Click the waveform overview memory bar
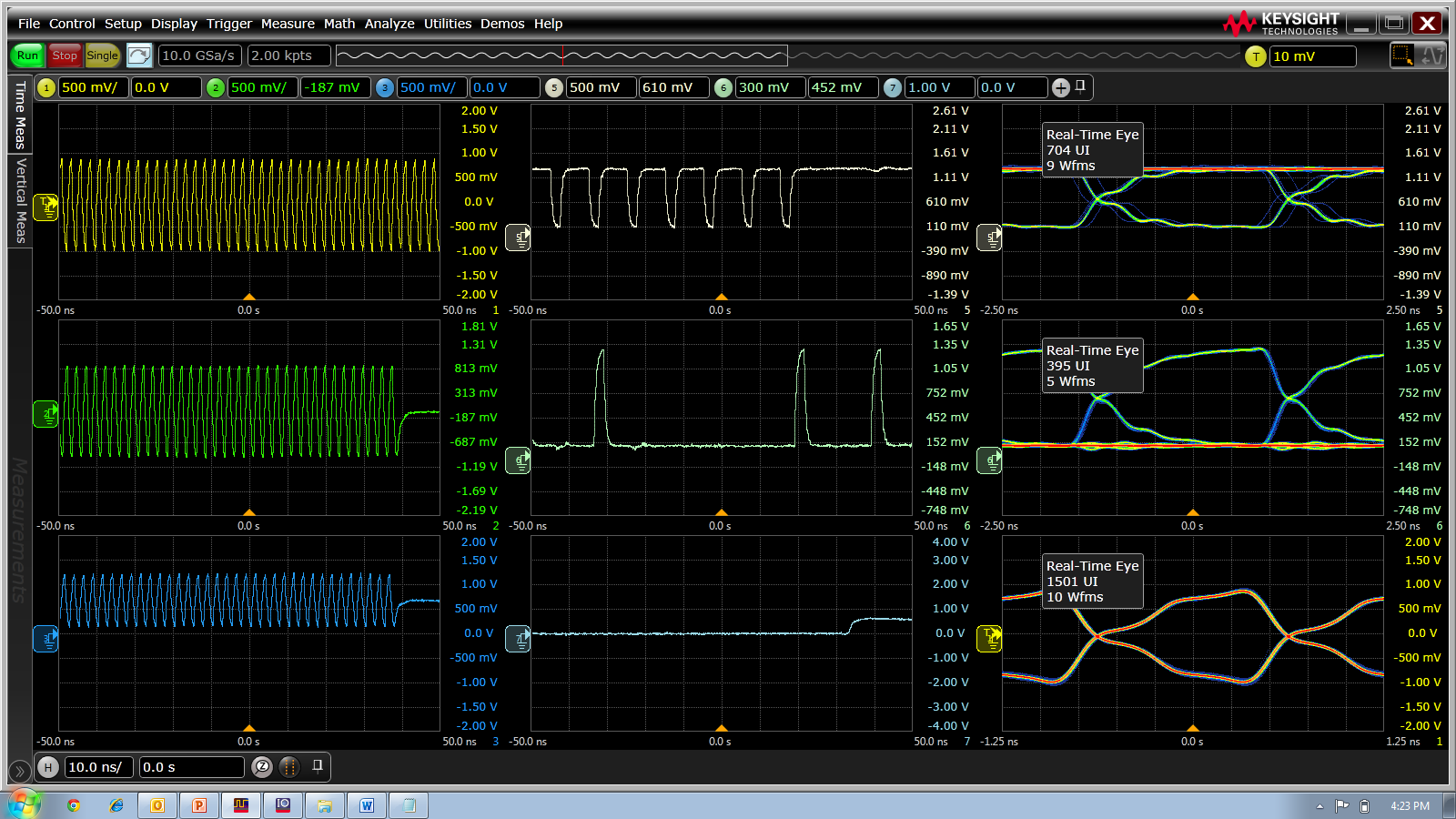 pos(561,56)
